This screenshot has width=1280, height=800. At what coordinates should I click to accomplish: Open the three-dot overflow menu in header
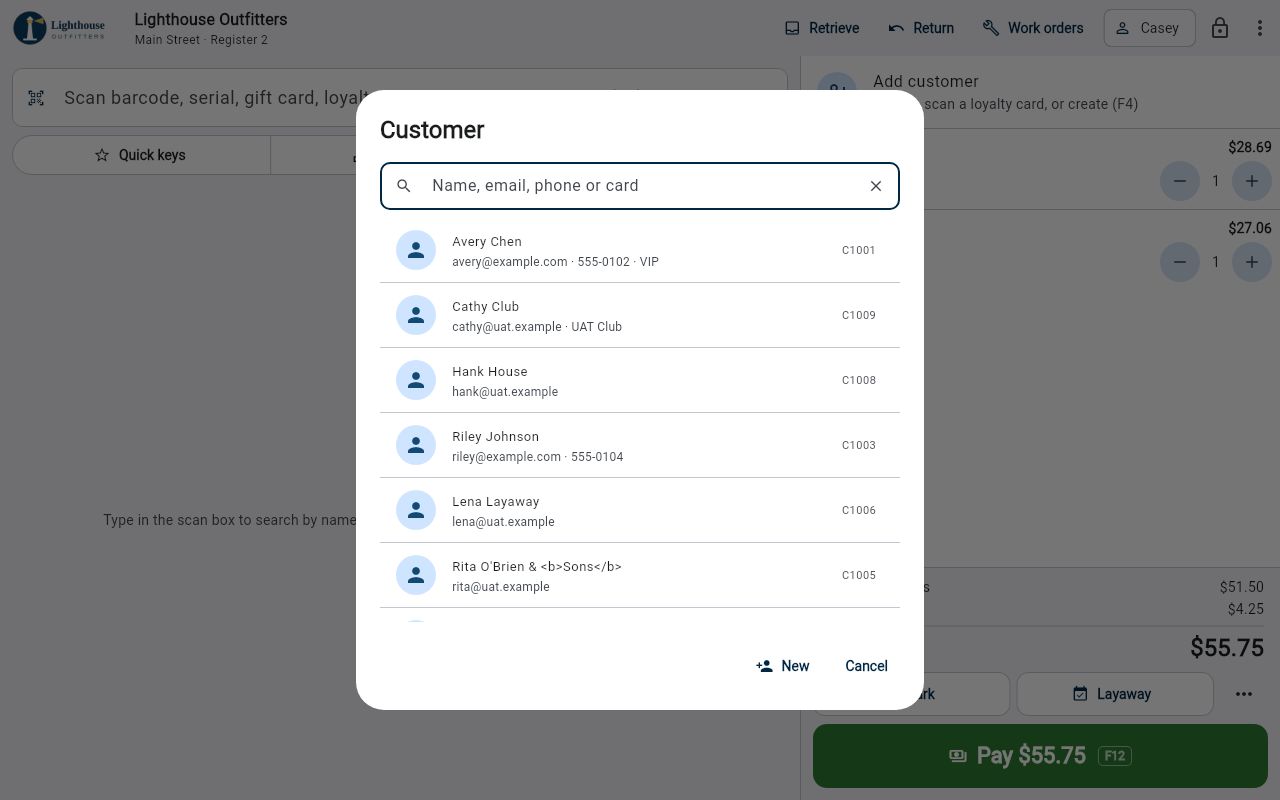coord(1260,28)
